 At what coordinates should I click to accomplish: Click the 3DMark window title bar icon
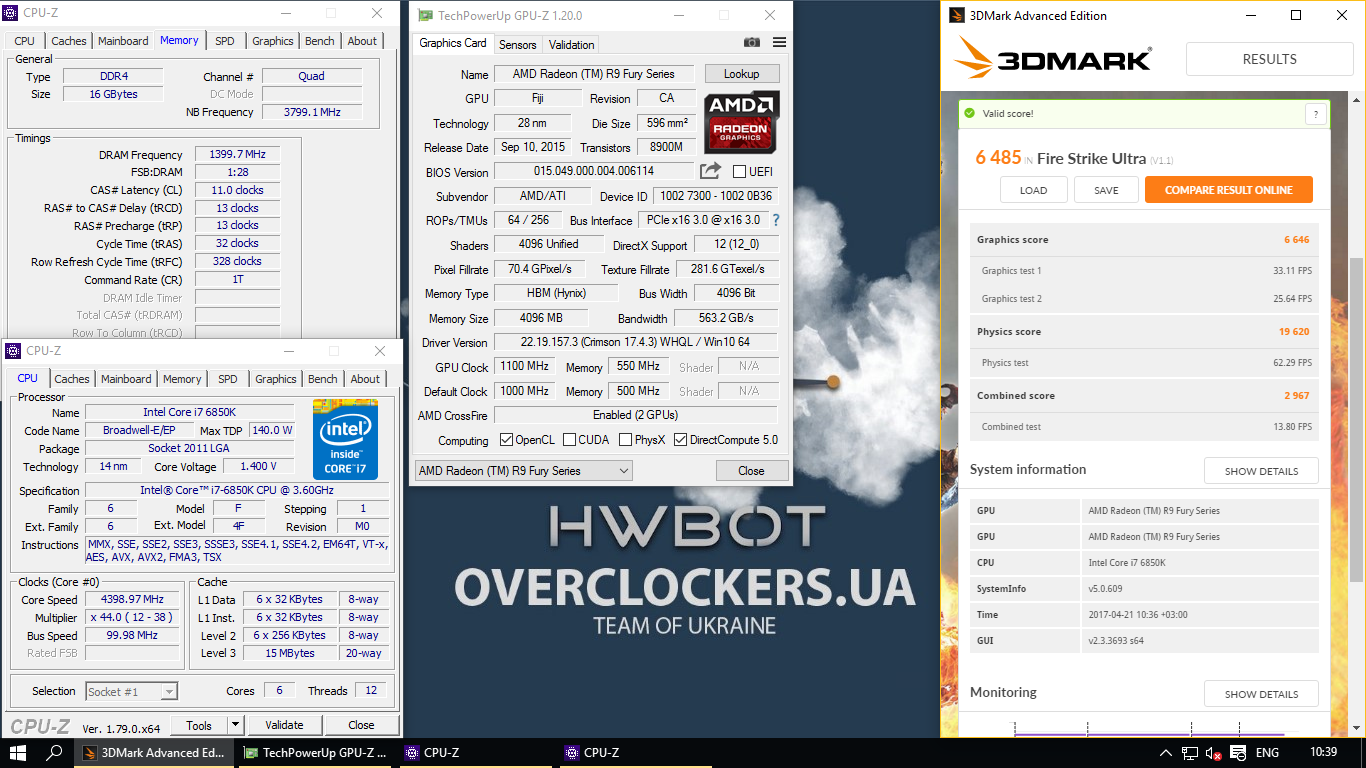point(956,16)
